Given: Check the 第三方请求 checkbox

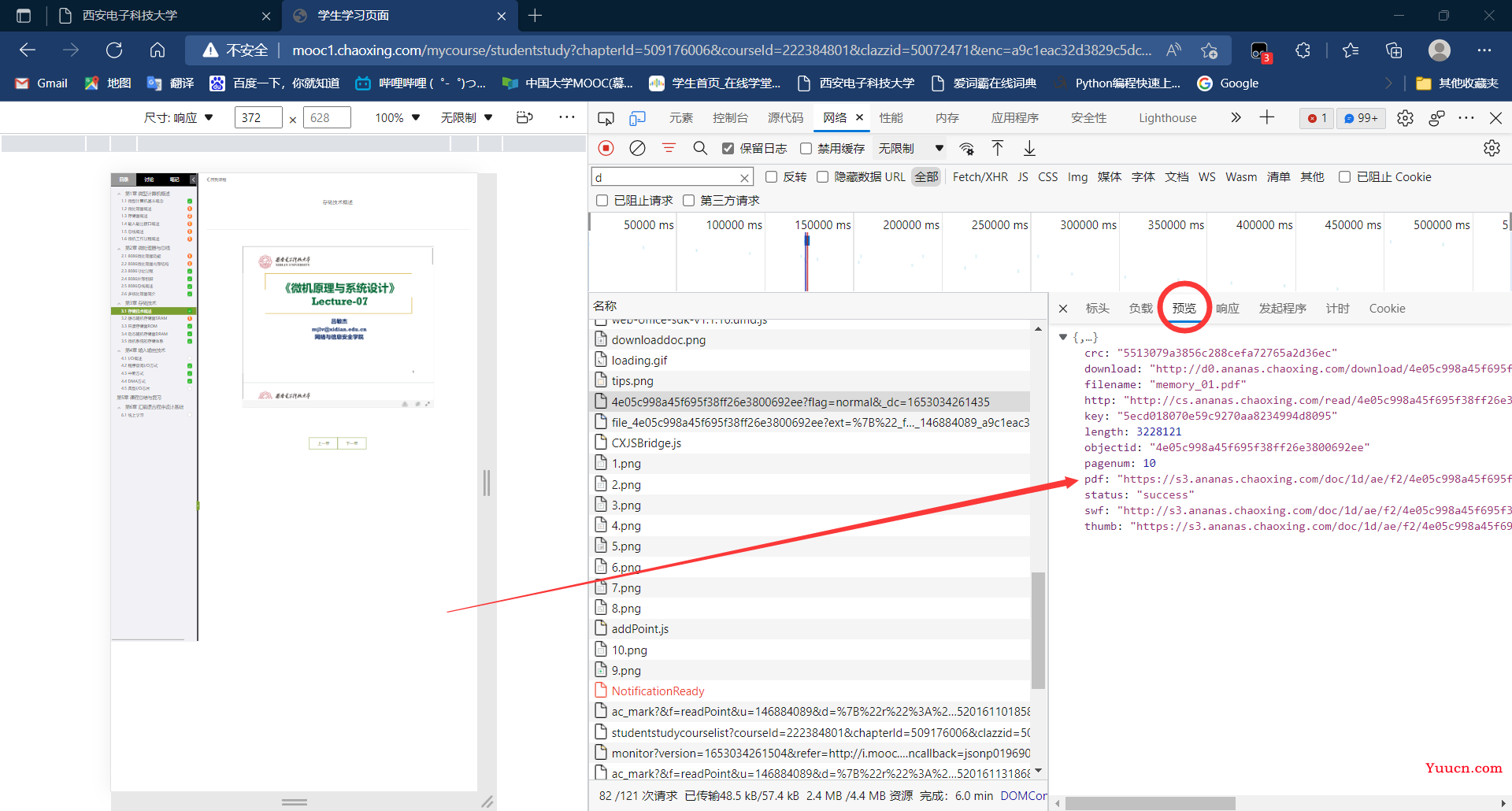Looking at the screenshot, I should 689,201.
